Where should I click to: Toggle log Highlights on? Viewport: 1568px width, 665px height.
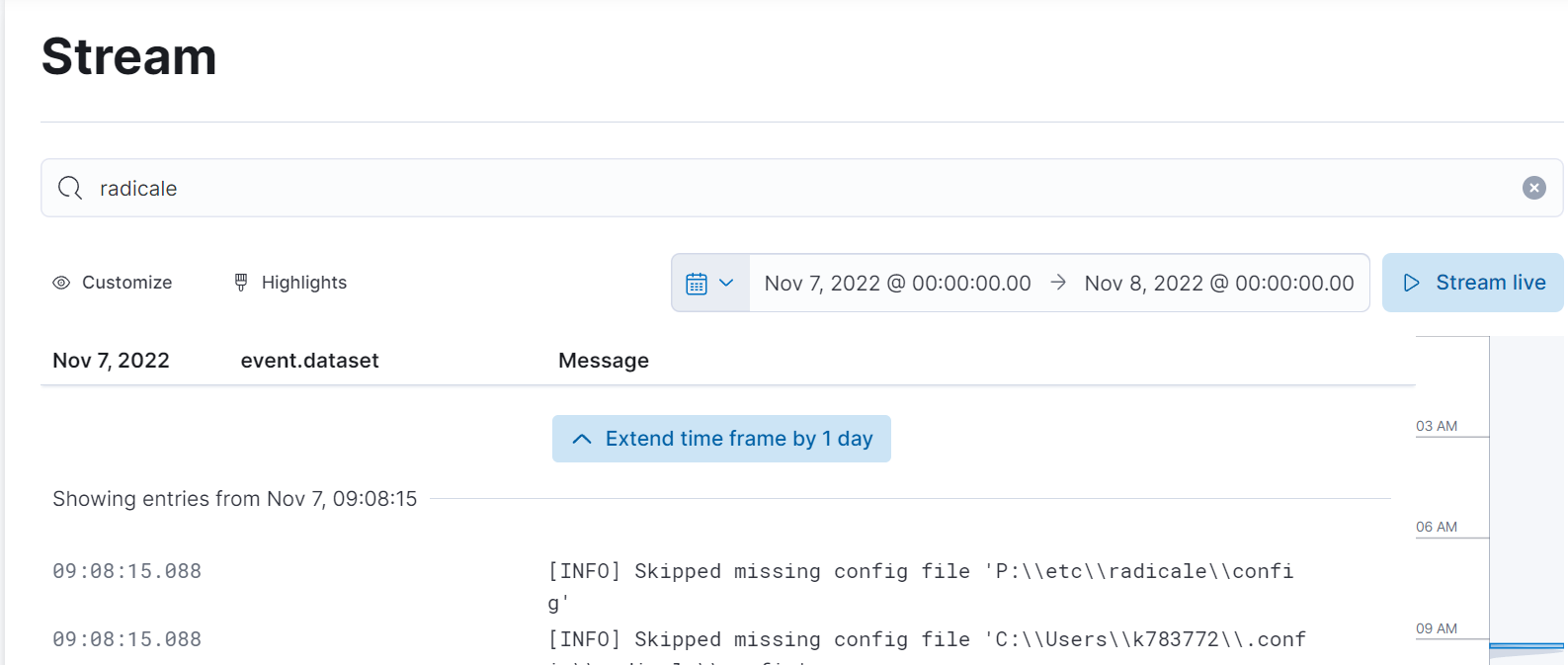tap(289, 283)
